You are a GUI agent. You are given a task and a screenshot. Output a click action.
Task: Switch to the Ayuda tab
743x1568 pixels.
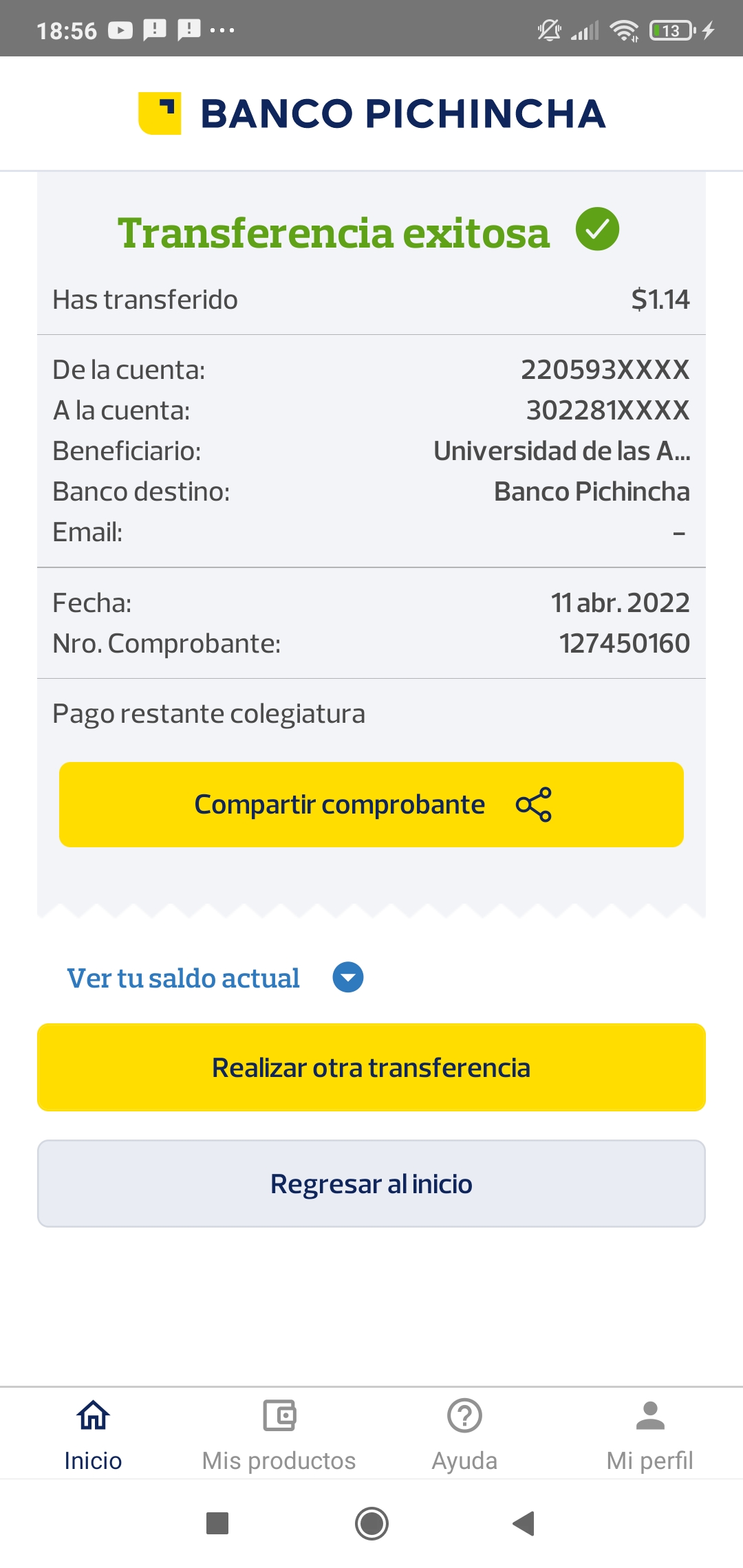(464, 1460)
